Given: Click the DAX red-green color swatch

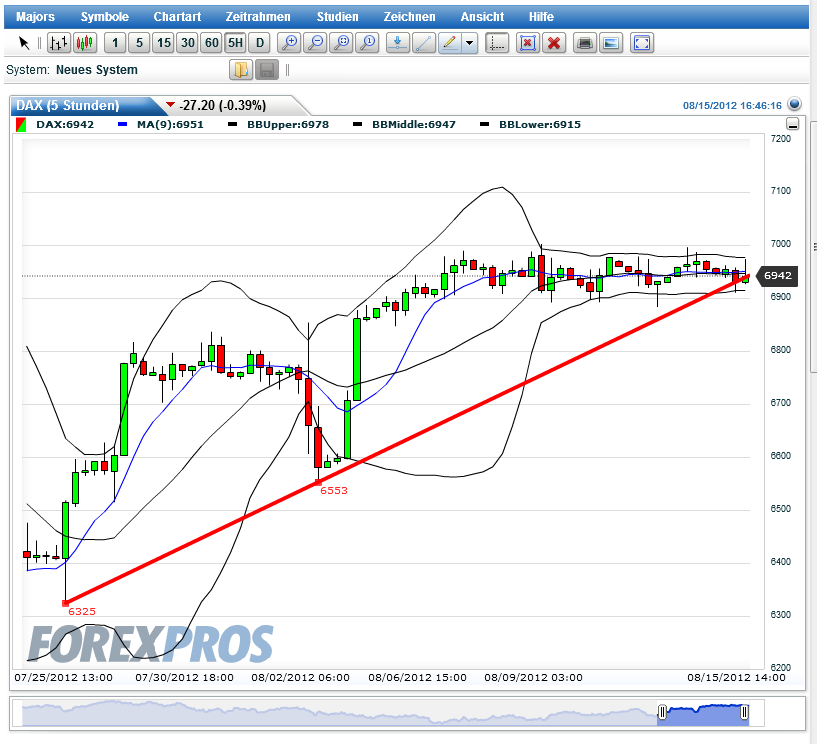Looking at the screenshot, I should coord(21,125).
